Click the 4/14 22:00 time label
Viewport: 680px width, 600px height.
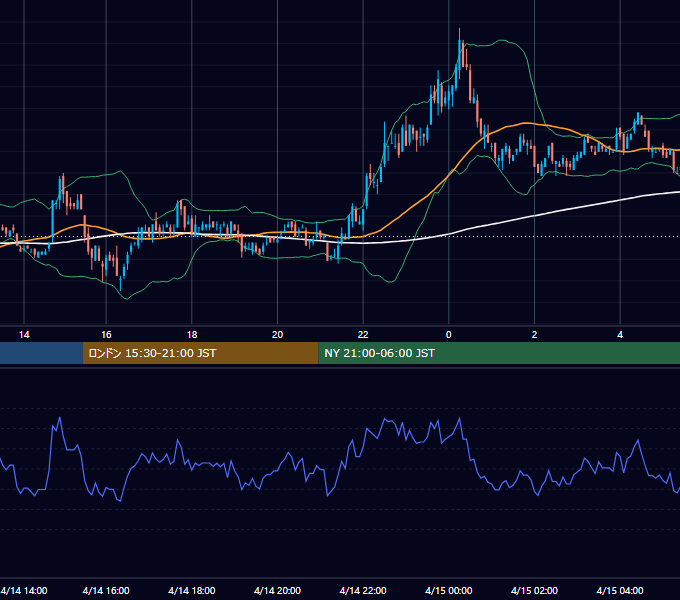click(x=363, y=590)
